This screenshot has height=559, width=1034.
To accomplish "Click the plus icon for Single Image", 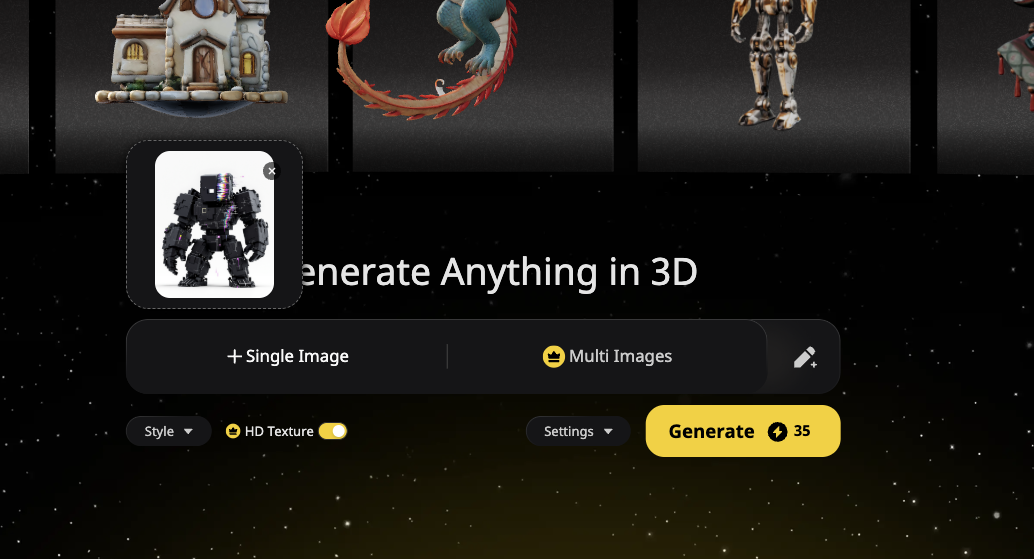I will [234, 357].
